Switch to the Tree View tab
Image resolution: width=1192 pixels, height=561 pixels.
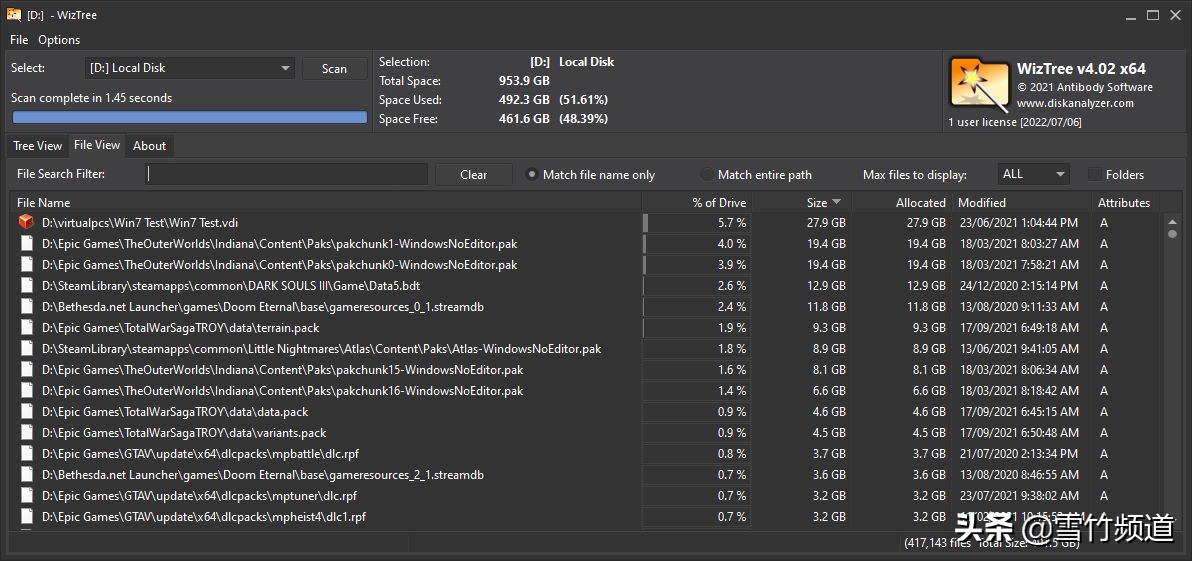coord(37,146)
